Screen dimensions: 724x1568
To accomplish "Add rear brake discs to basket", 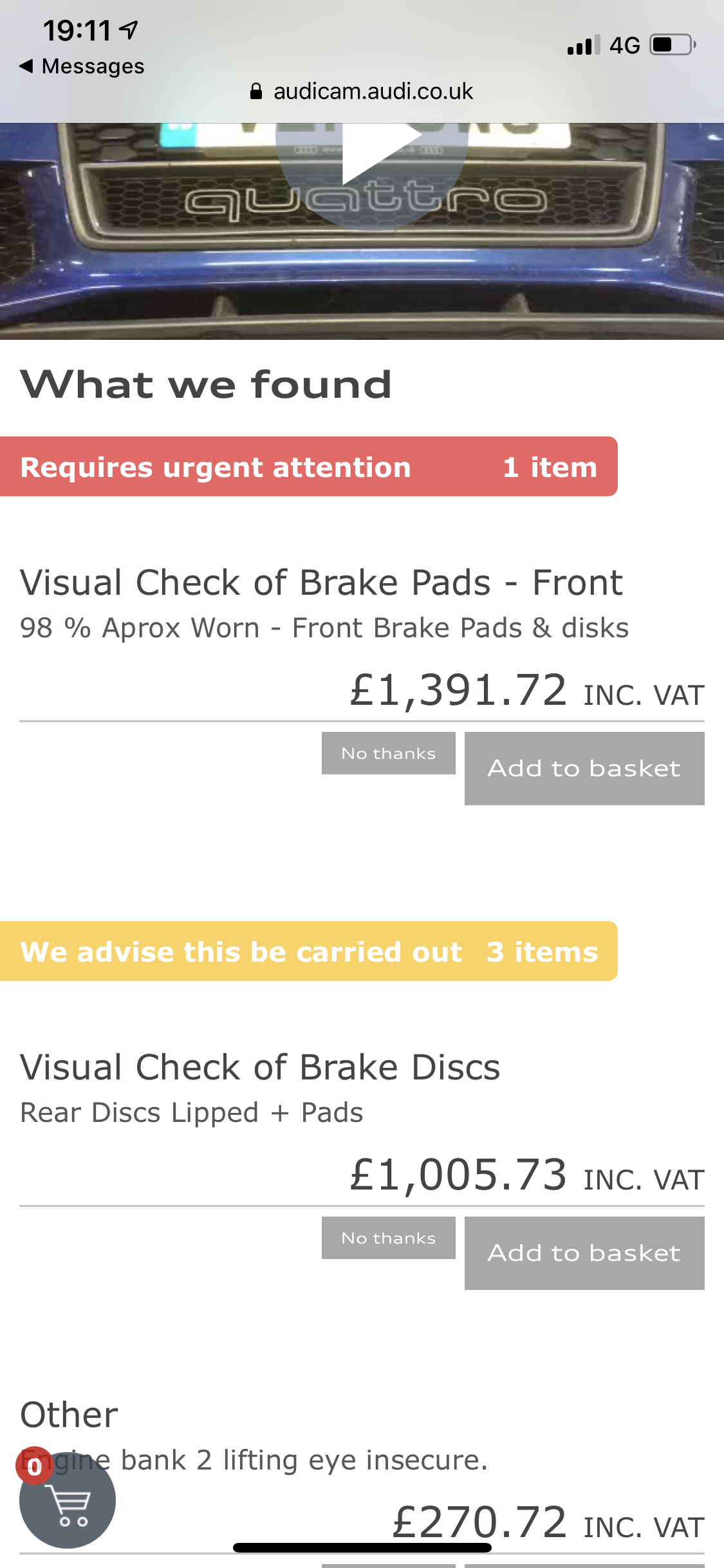I will coord(584,1253).
